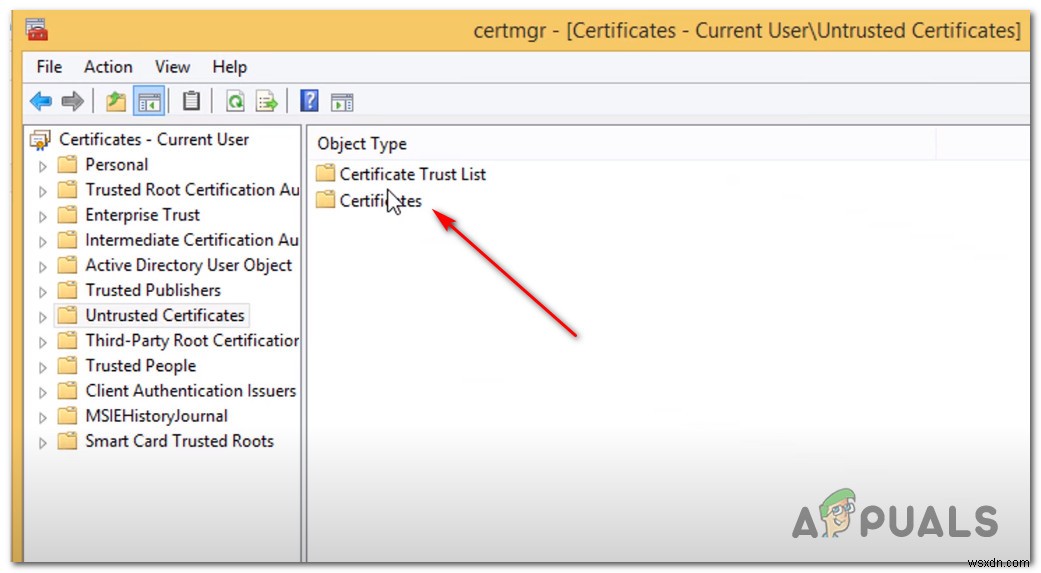Select the Personal store label

117,165
